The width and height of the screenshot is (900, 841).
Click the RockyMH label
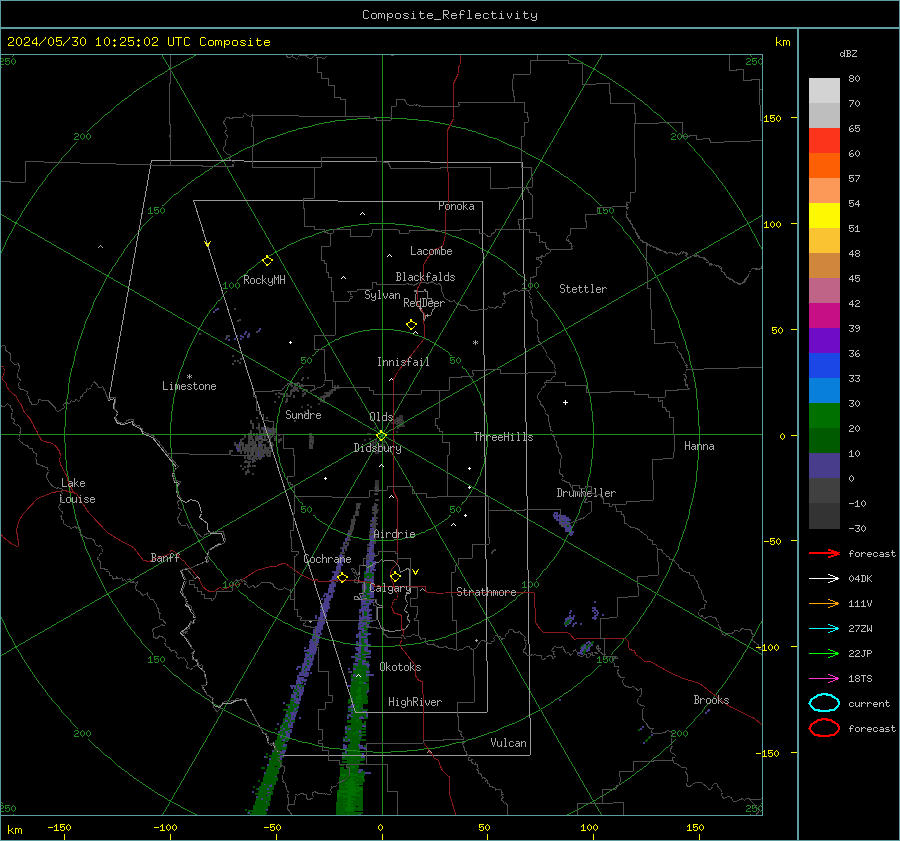coord(264,280)
